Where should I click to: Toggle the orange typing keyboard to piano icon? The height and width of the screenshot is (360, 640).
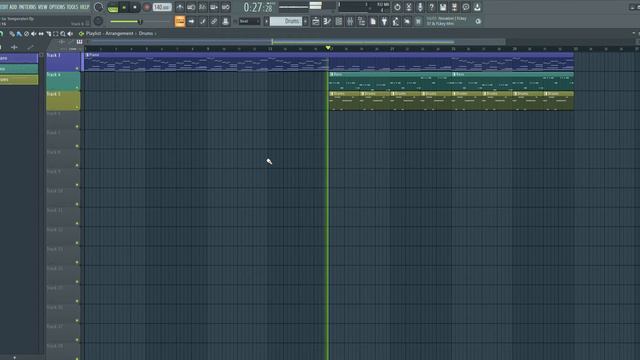click(x=180, y=21)
